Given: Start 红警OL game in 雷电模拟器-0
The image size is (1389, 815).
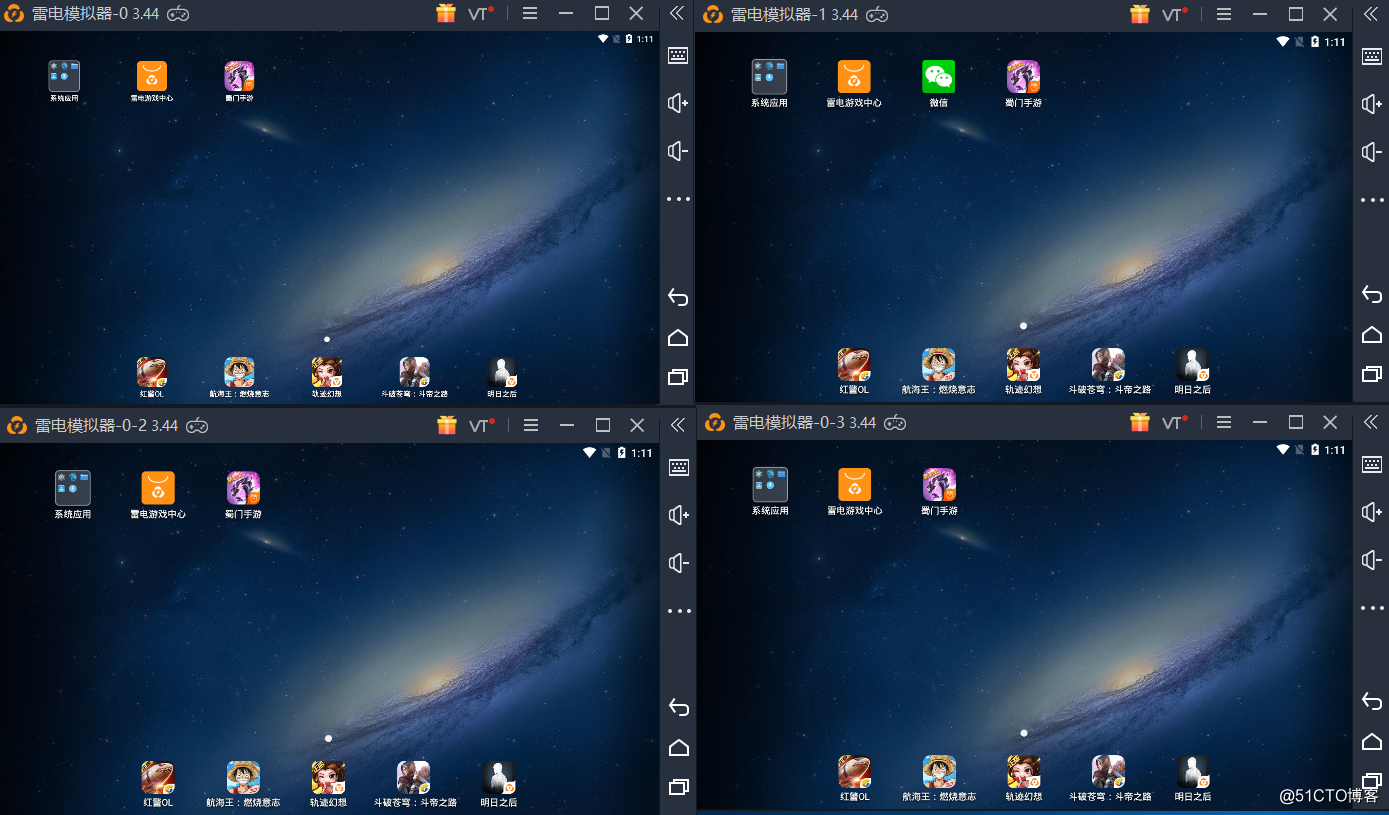Looking at the screenshot, I should tap(152, 372).
